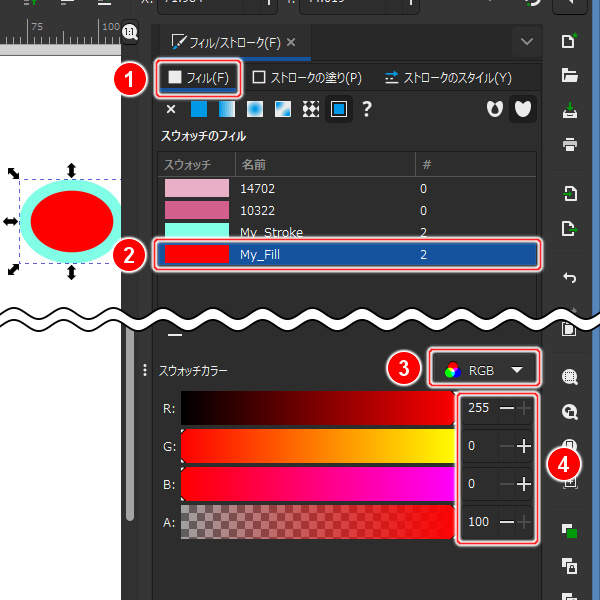Click left-middle scale handle of selection

tap(10, 221)
